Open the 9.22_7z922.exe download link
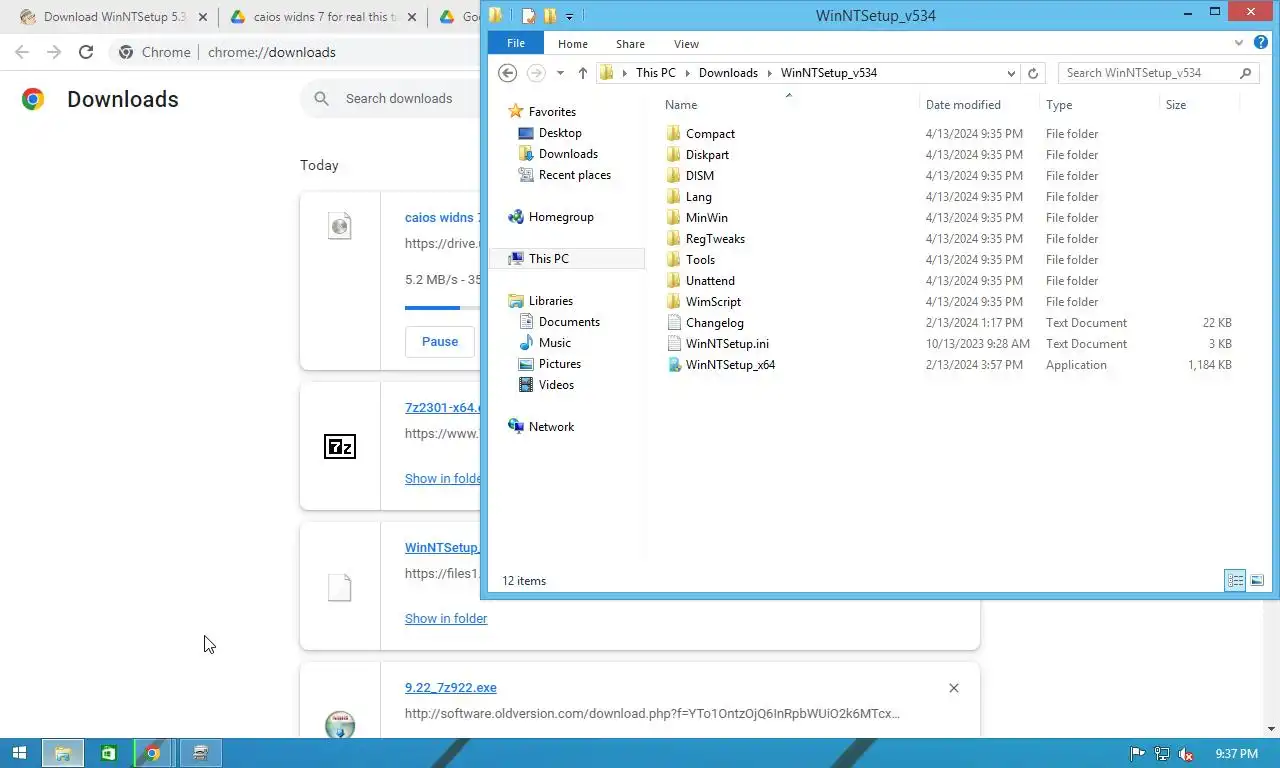Screen dimensions: 1280x768 pyautogui.click(x=450, y=688)
